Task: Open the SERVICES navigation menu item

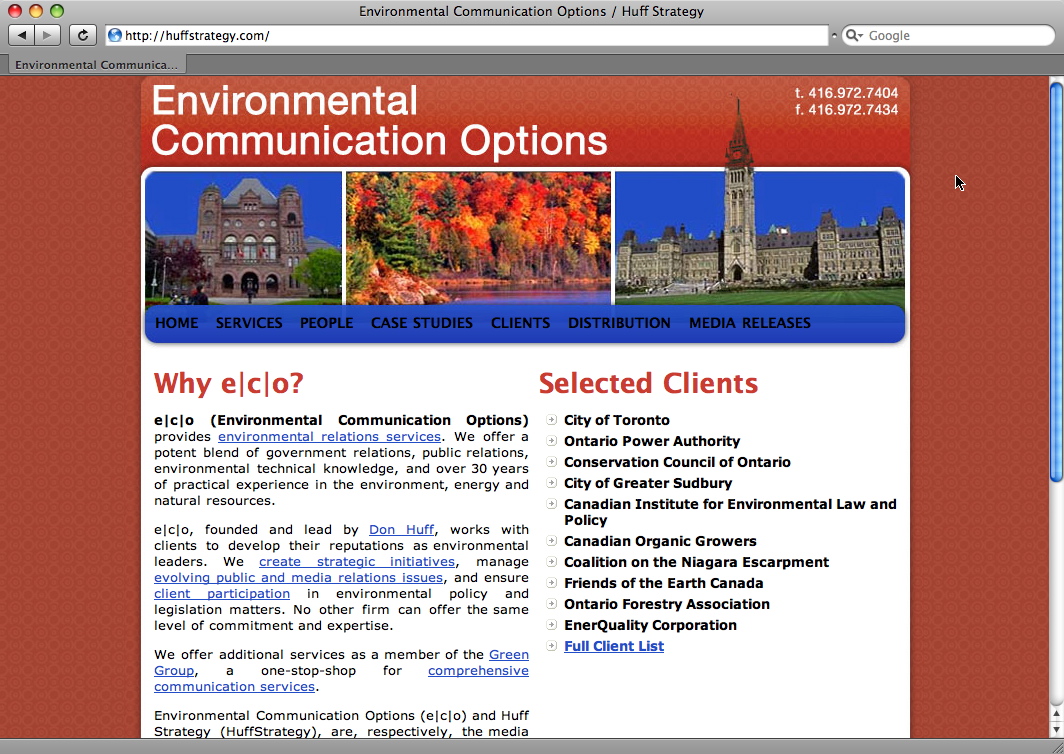Action: pos(249,323)
